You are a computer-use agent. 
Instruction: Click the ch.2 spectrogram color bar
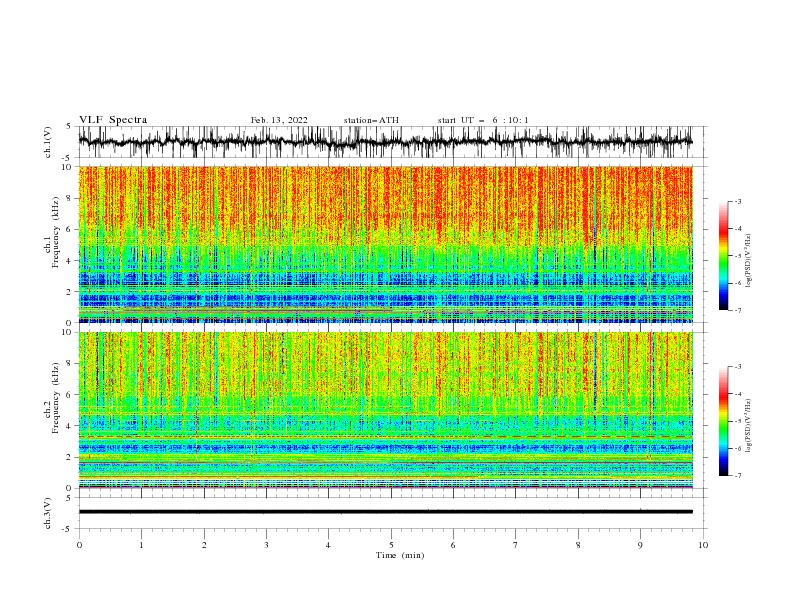724,421
